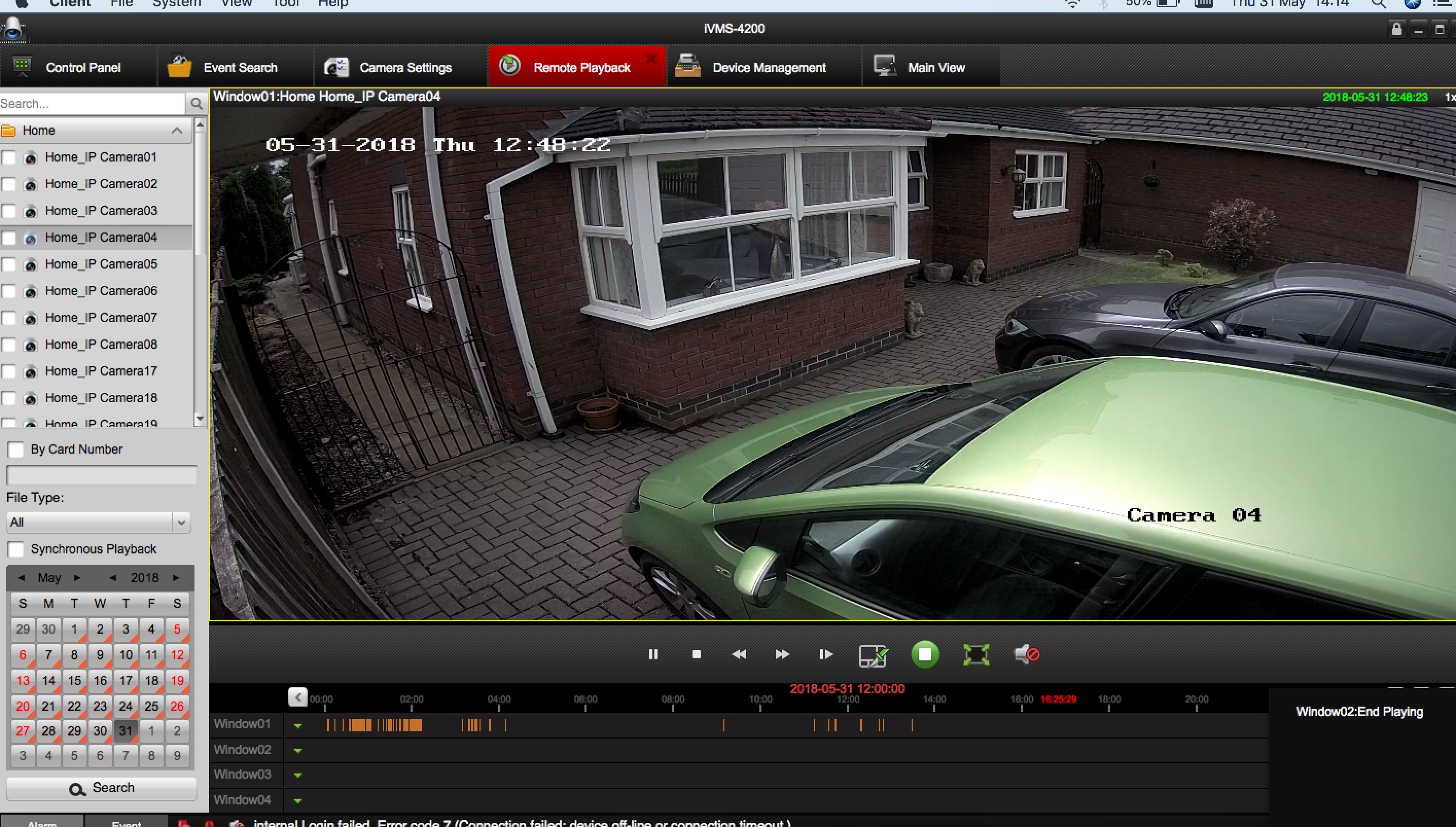Image resolution: width=1456 pixels, height=827 pixels.
Task: Open the File Type dropdown
Action: (181, 522)
